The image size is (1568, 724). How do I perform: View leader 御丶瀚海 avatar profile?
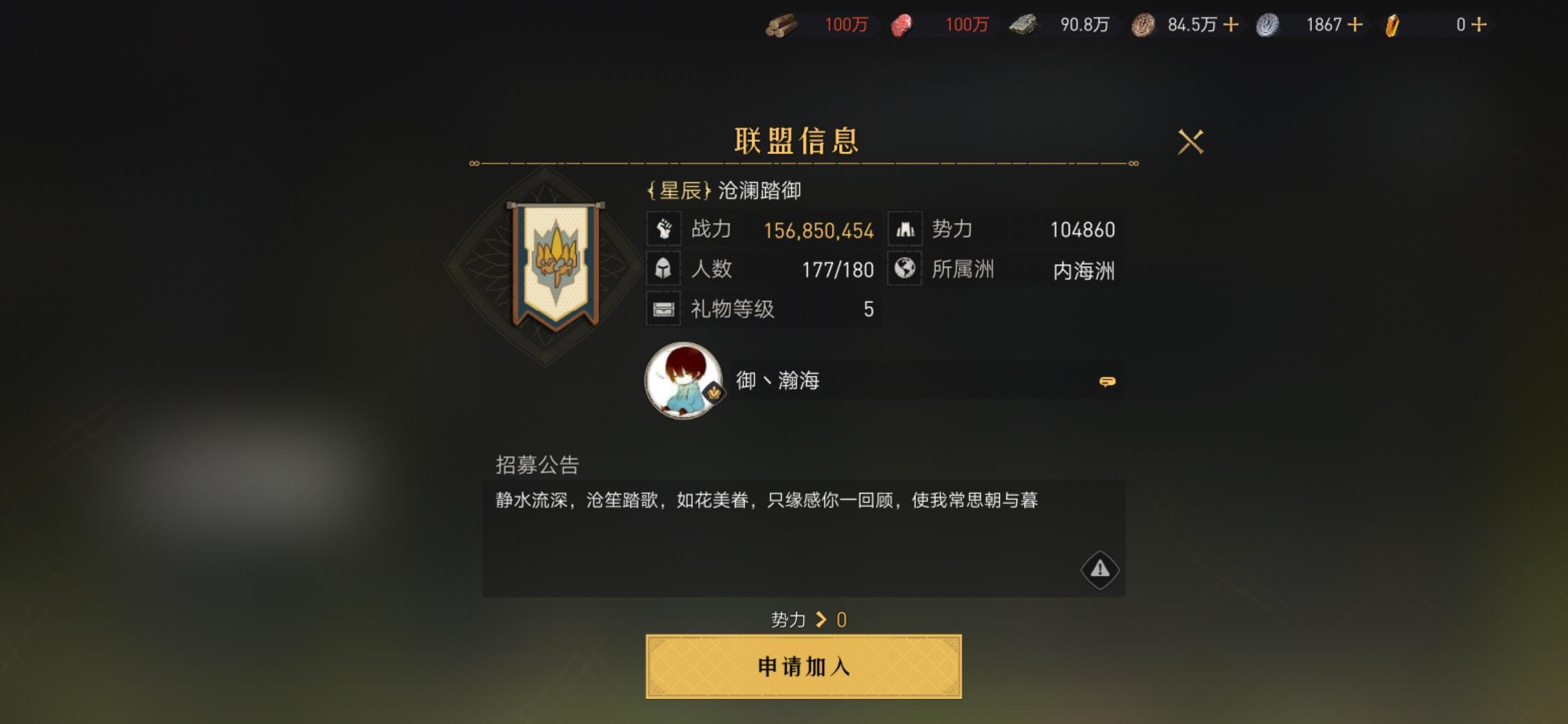click(683, 380)
